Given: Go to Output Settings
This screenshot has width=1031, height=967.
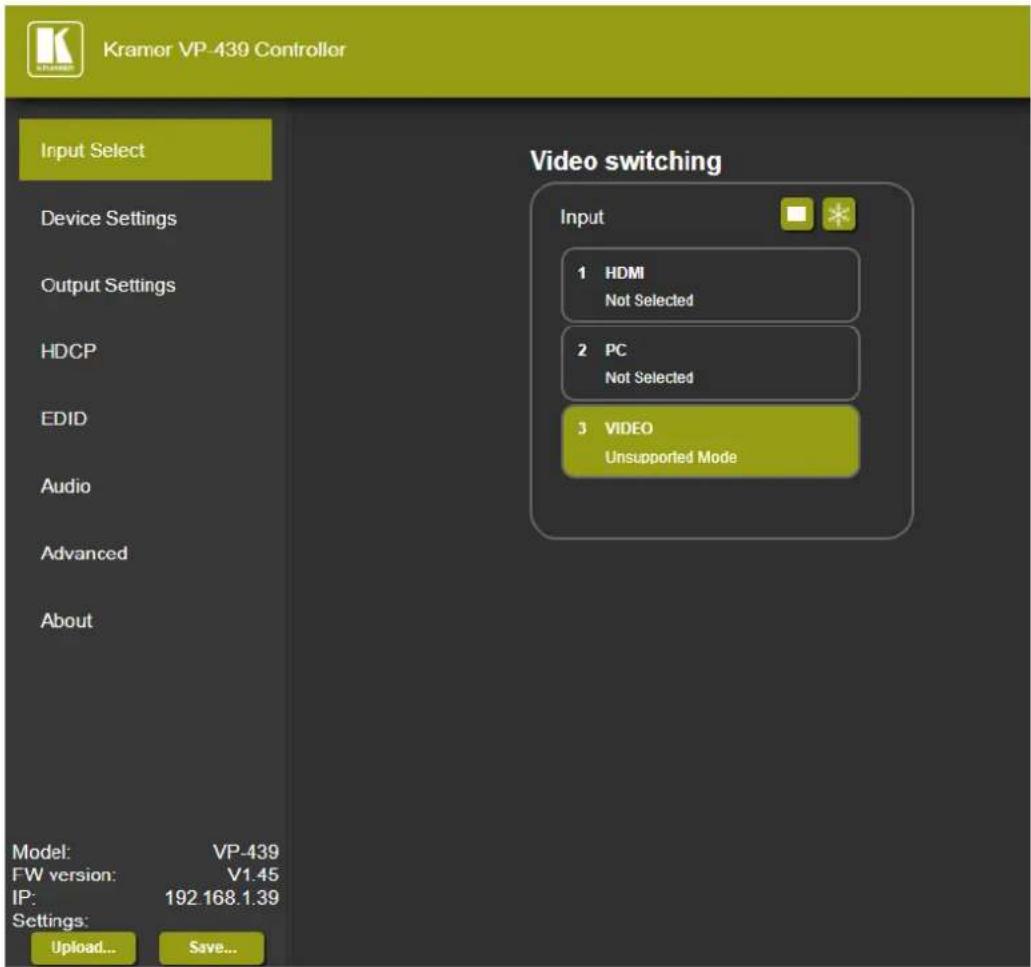Looking at the screenshot, I should pos(108,285).
